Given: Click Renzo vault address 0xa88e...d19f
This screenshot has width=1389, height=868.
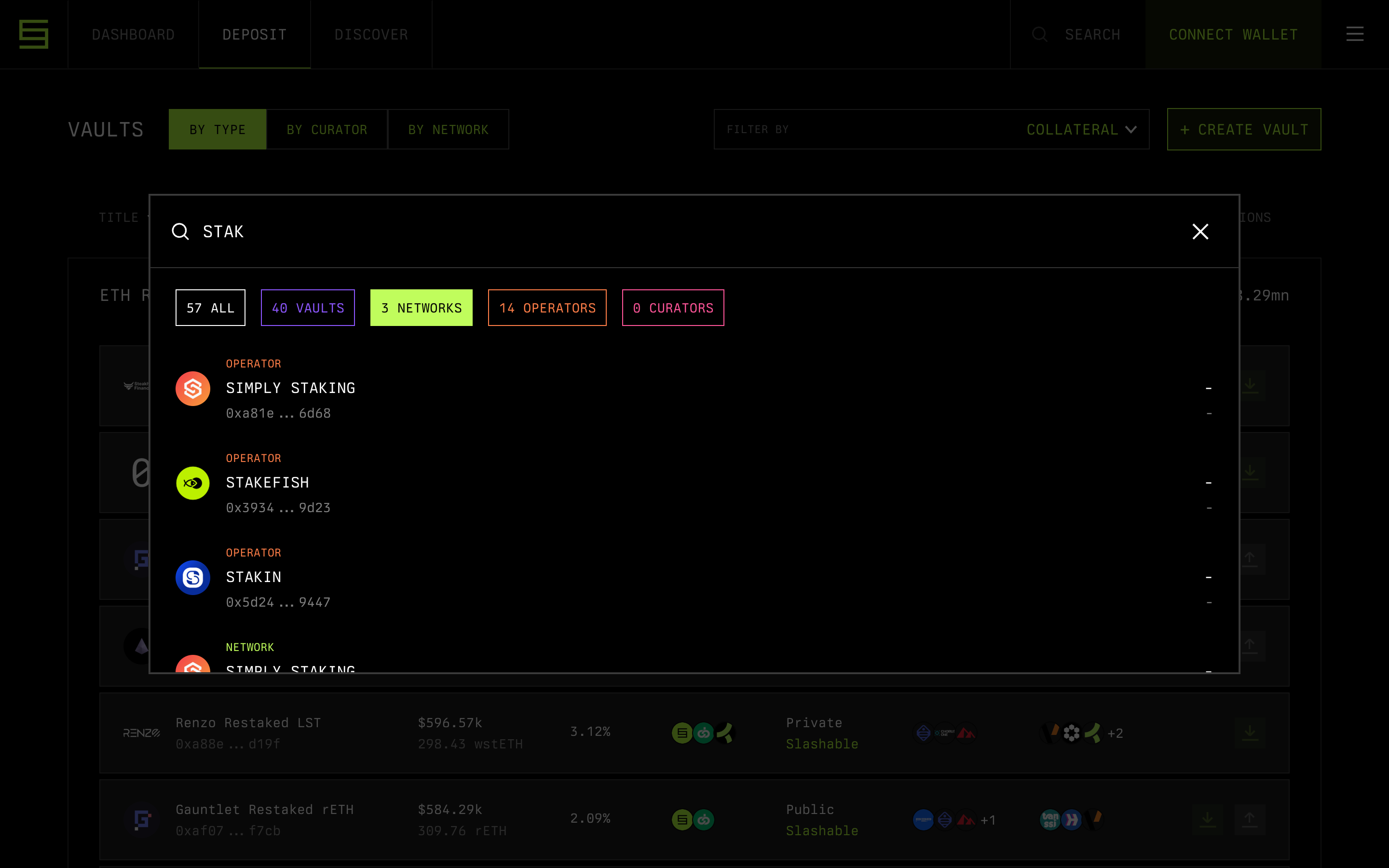Looking at the screenshot, I should (228, 744).
